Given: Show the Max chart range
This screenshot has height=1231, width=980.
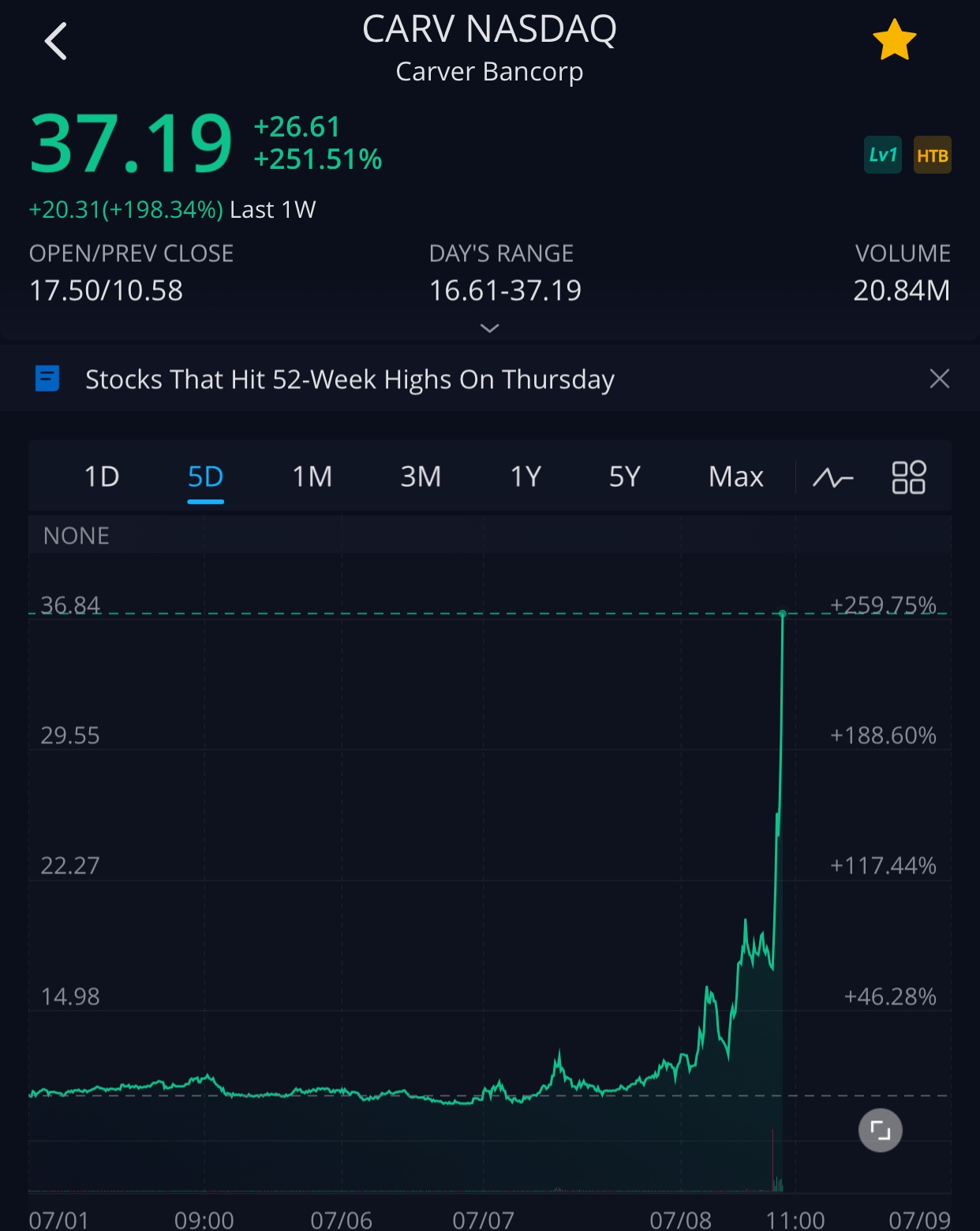Looking at the screenshot, I should coord(736,477).
